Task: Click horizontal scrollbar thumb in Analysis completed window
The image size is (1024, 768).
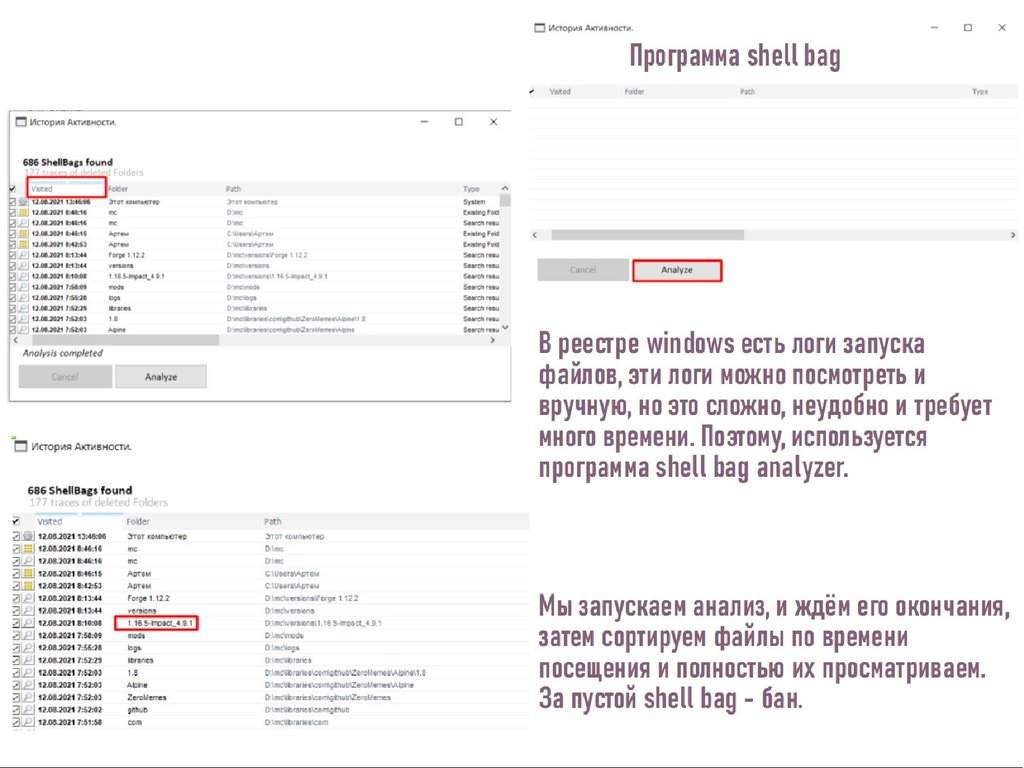Action: [125, 340]
